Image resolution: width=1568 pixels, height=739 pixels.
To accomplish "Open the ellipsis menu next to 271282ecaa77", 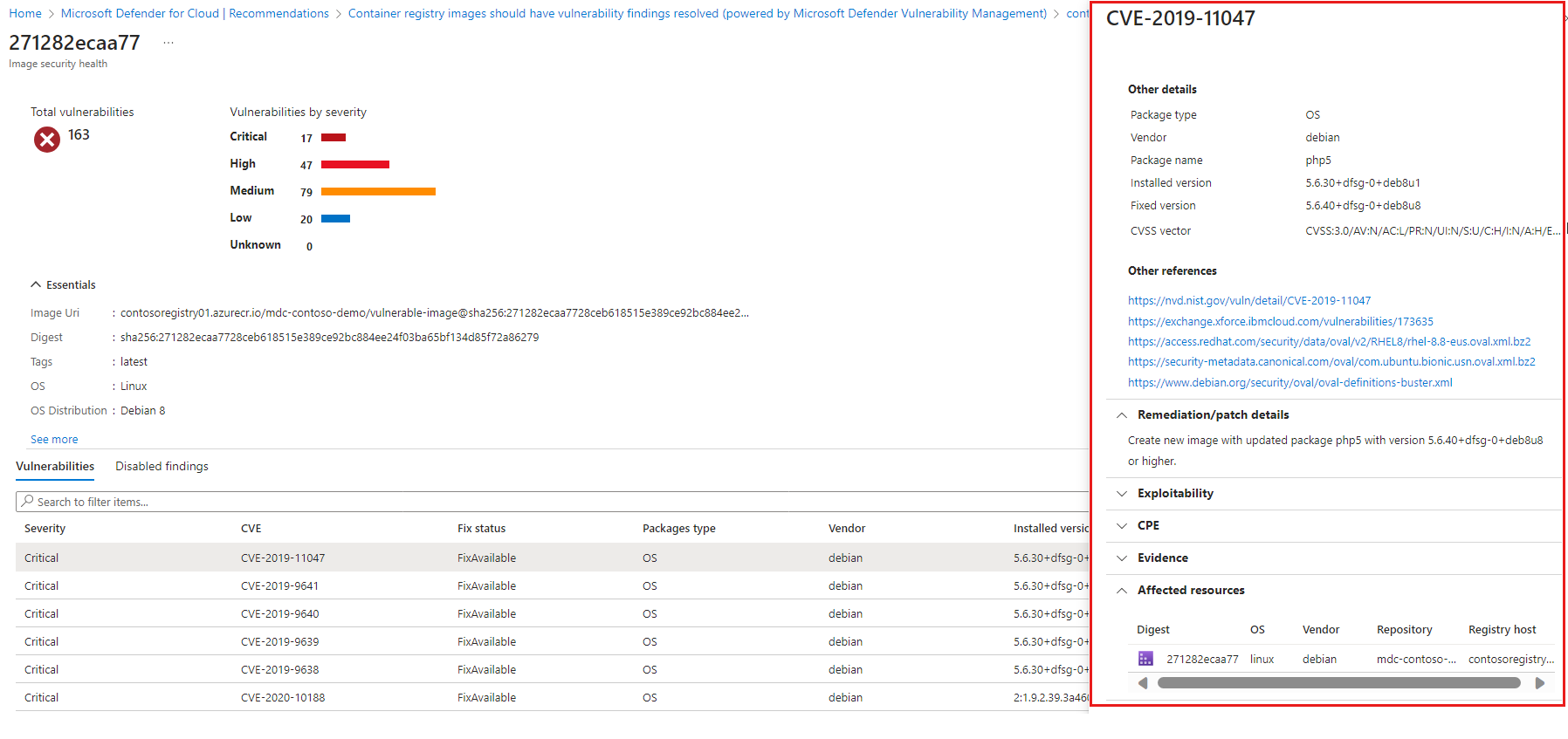I will [168, 43].
